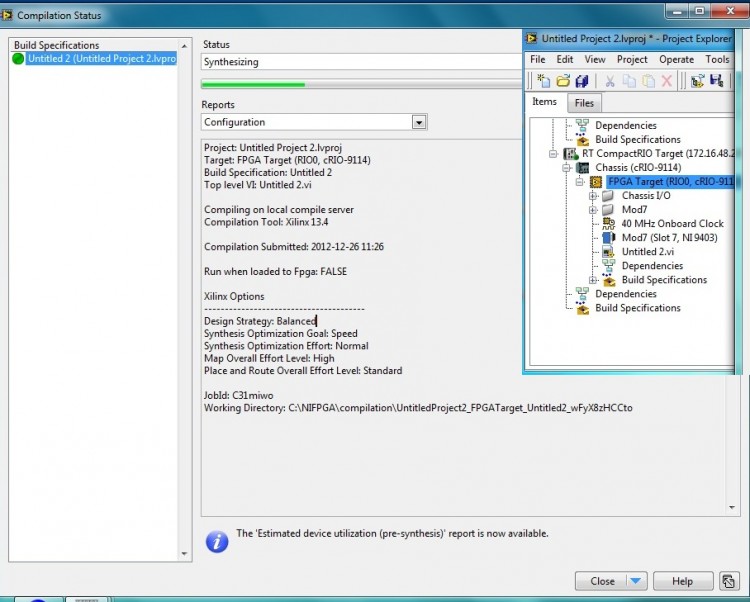Screen dimensions: 750x602
Task: Click the blue information icon
Action: (217, 542)
